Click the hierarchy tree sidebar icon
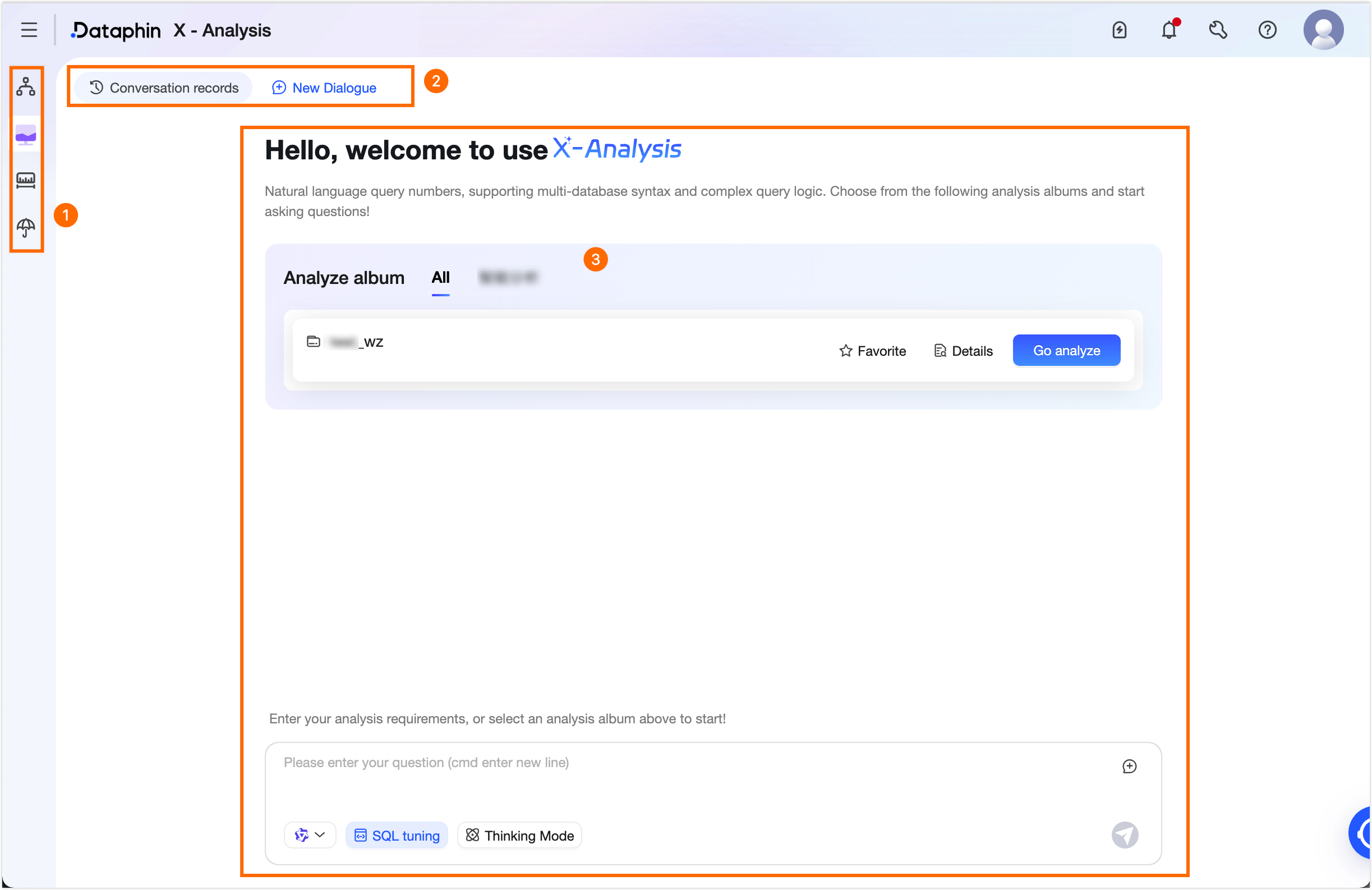The image size is (1372, 890). [26, 86]
